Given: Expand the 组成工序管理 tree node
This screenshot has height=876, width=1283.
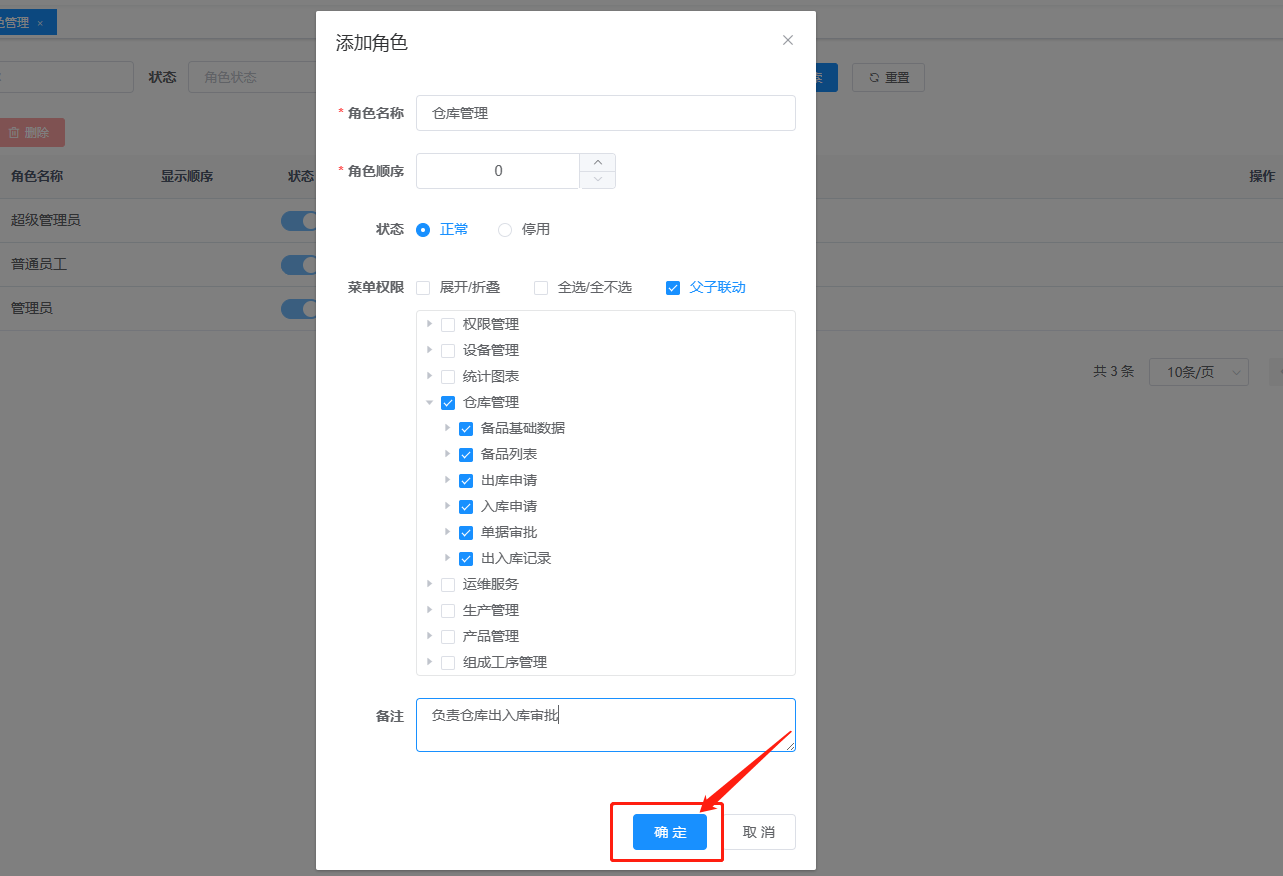Looking at the screenshot, I should 430,662.
